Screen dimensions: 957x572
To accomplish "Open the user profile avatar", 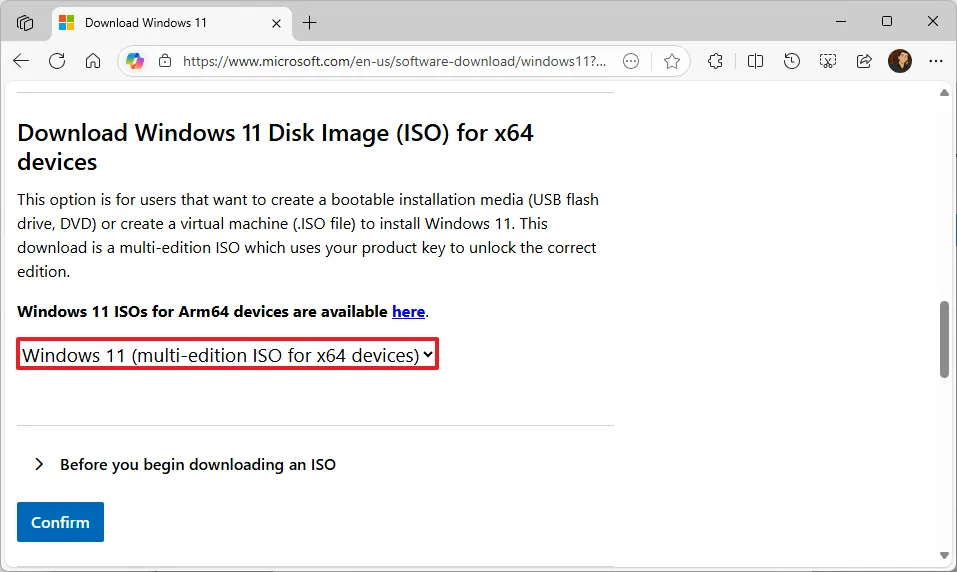I will pos(900,61).
